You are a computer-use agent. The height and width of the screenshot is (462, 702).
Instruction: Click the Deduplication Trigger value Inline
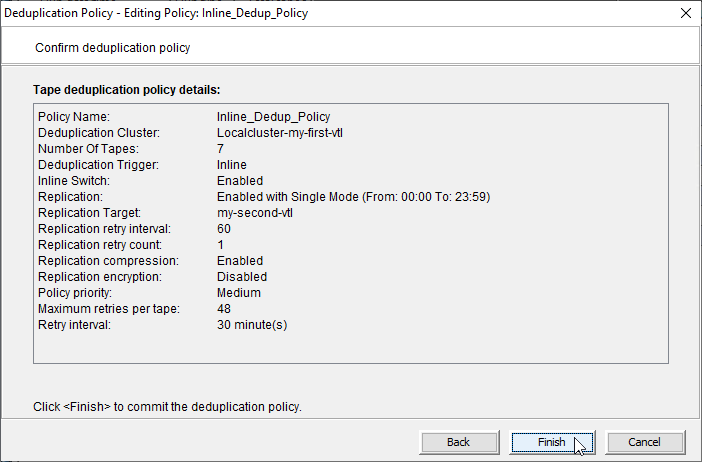231,165
